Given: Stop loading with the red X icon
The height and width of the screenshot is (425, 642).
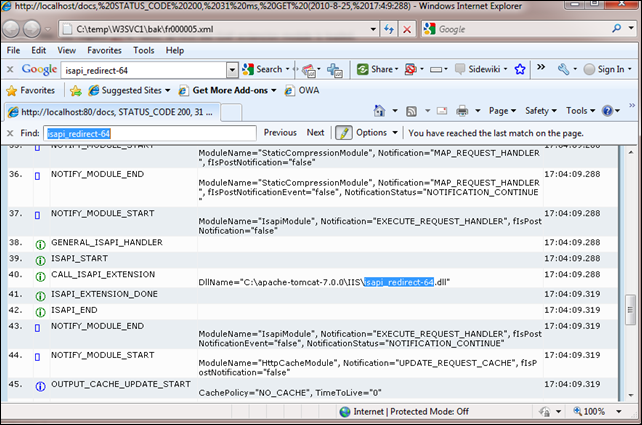Looking at the screenshot, I should [x=407, y=29].
